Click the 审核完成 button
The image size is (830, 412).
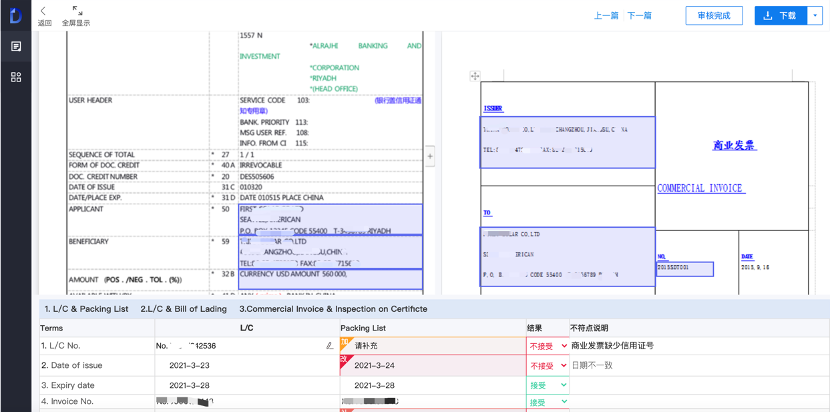(714, 16)
